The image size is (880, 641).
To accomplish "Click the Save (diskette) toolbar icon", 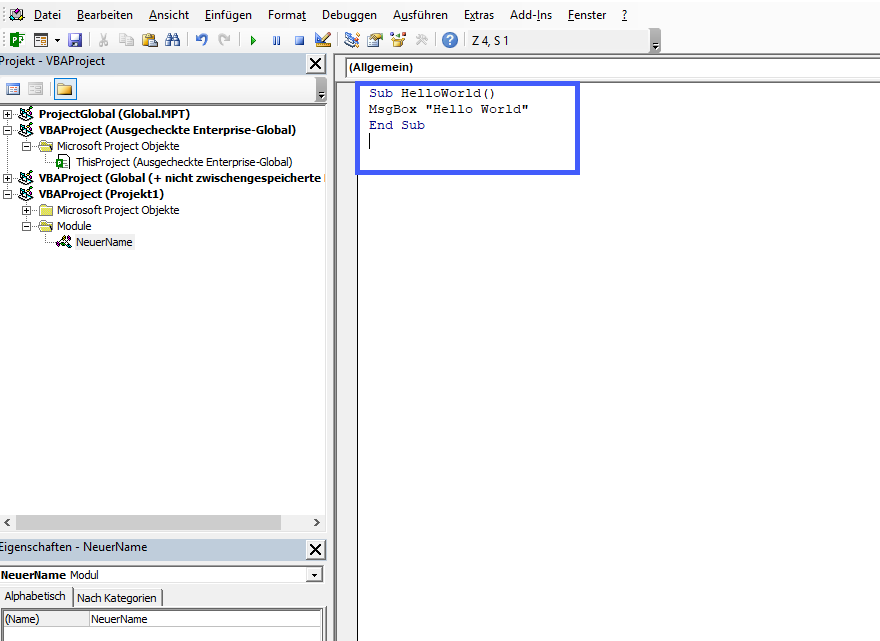I will tap(75, 40).
